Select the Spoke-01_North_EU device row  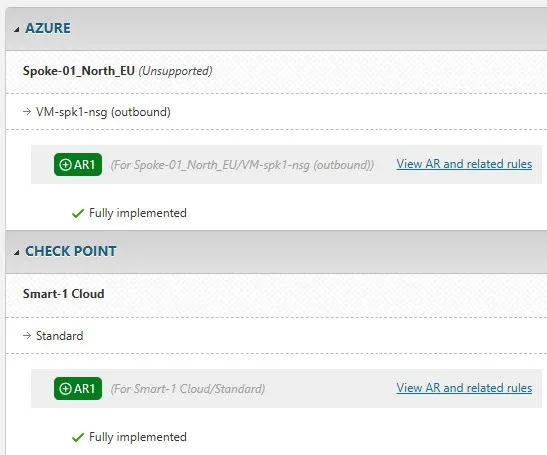click(x=276, y=72)
